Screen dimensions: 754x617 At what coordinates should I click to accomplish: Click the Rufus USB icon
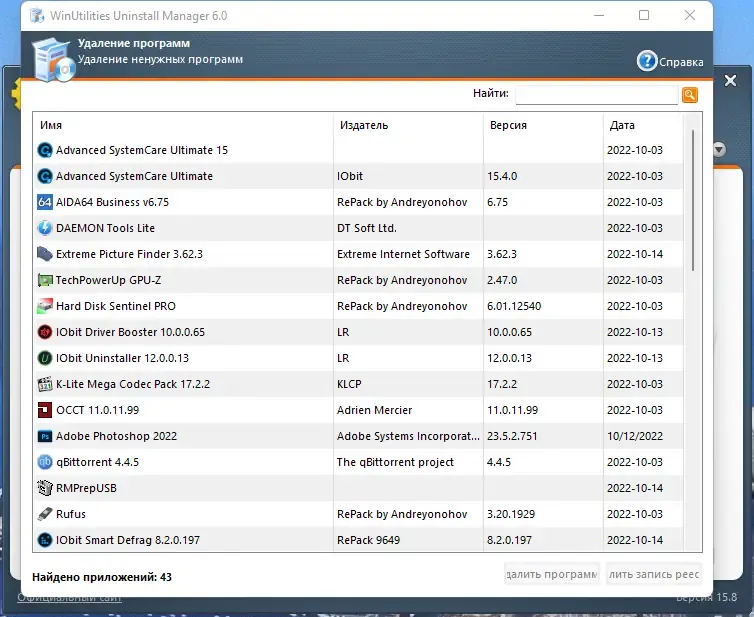point(45,514)
